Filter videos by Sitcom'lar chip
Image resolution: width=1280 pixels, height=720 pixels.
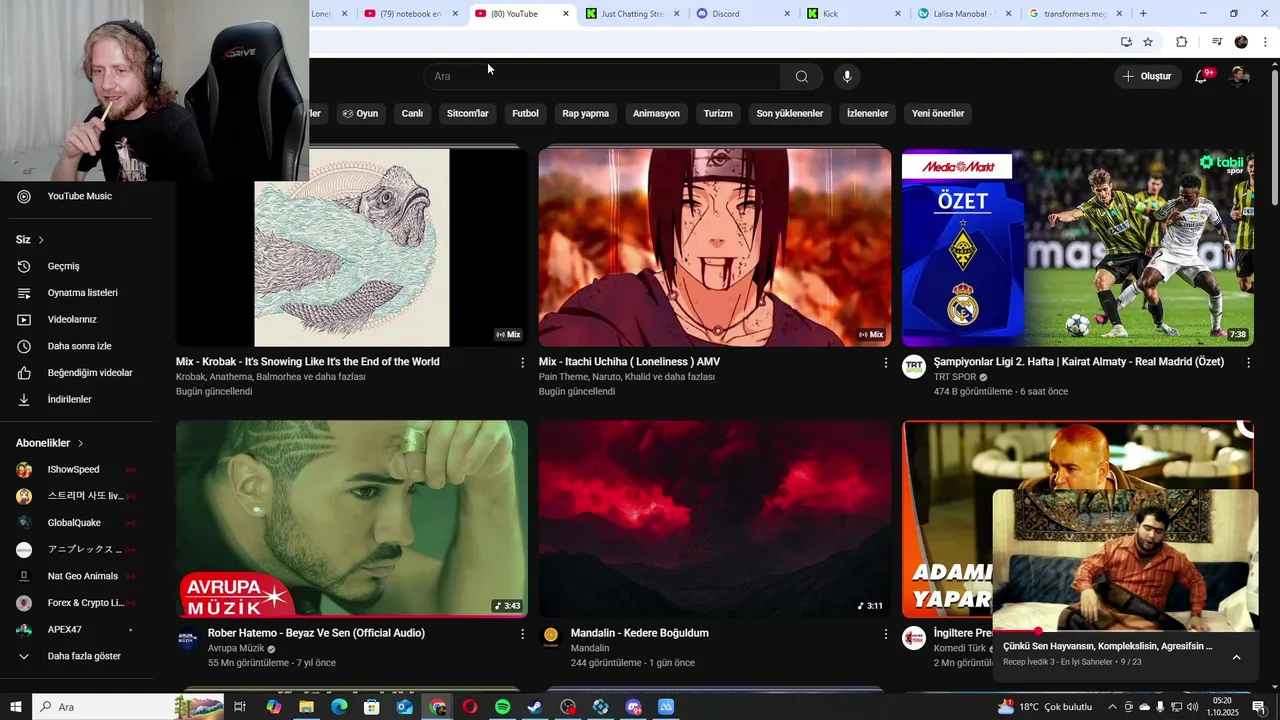click(467, 114)
